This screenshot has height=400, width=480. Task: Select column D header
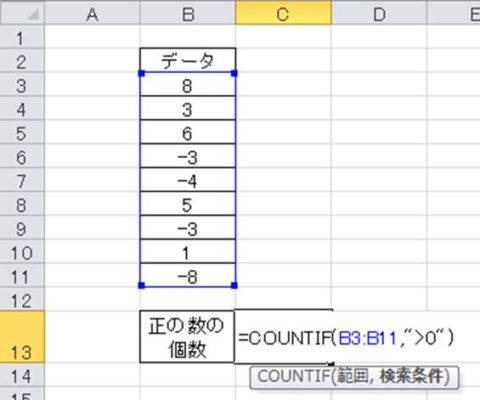(x=379, y=14)
